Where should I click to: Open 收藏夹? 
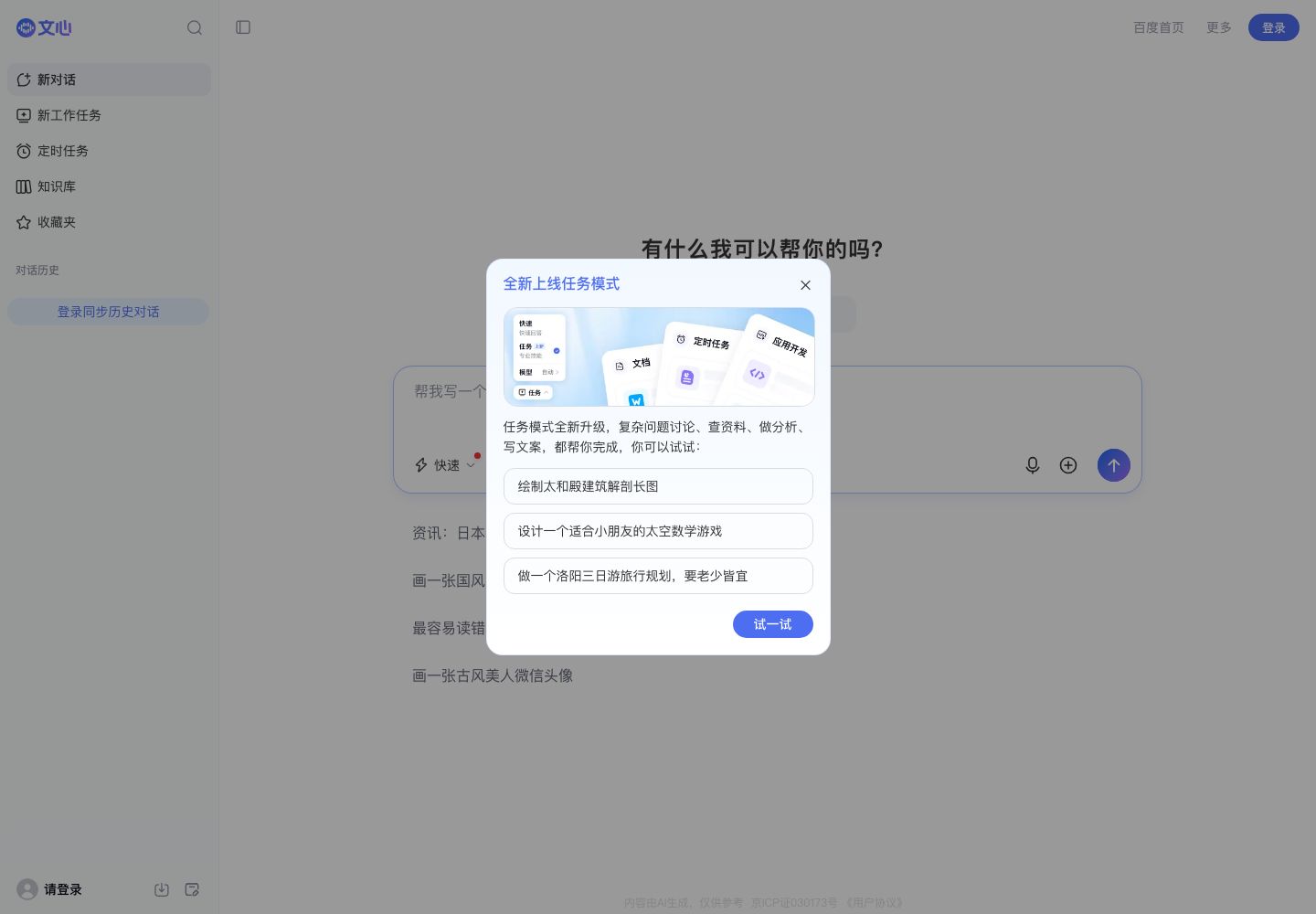(x=109, y=222)
